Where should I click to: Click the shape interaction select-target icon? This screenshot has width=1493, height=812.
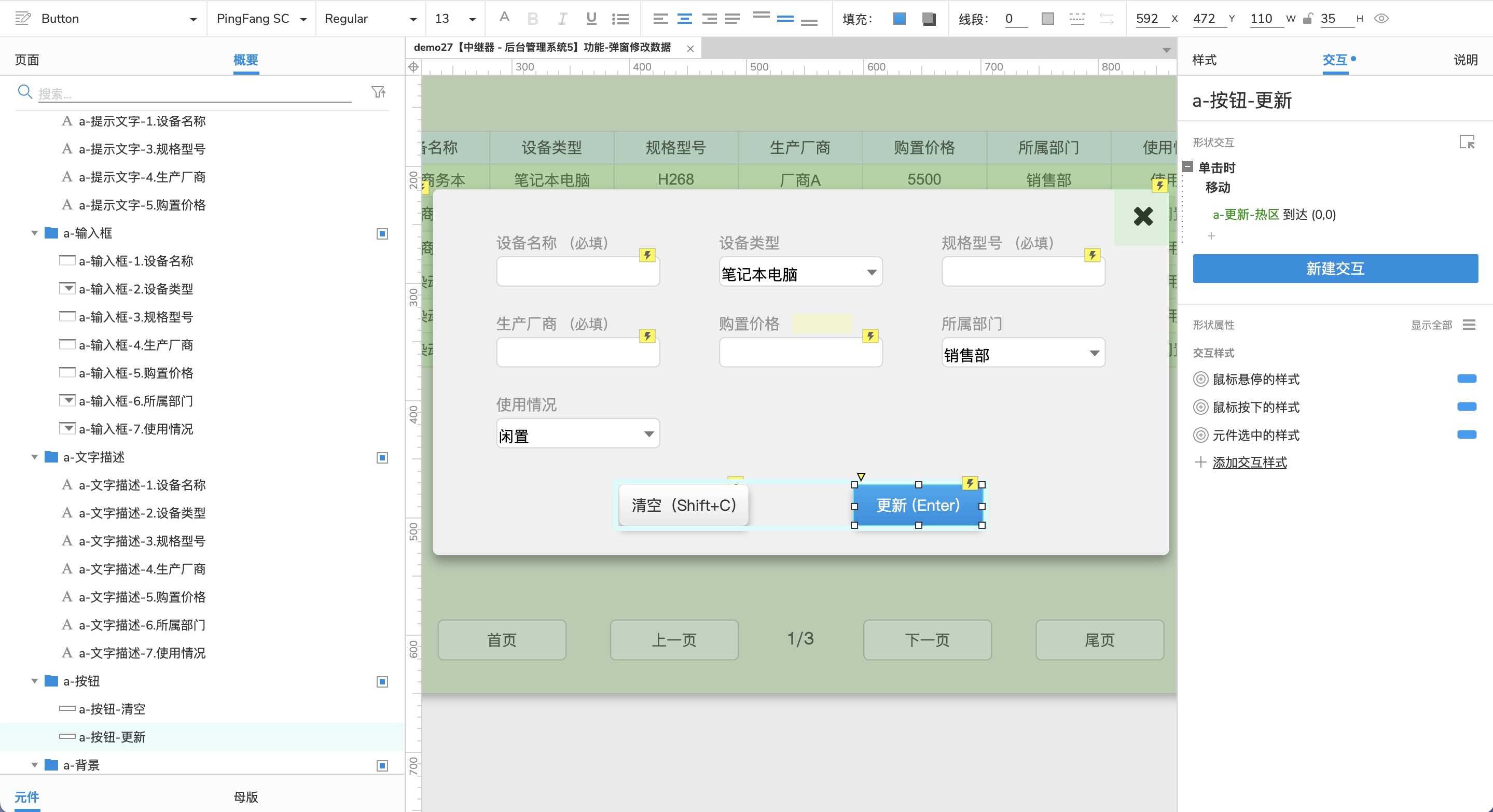1467,142
